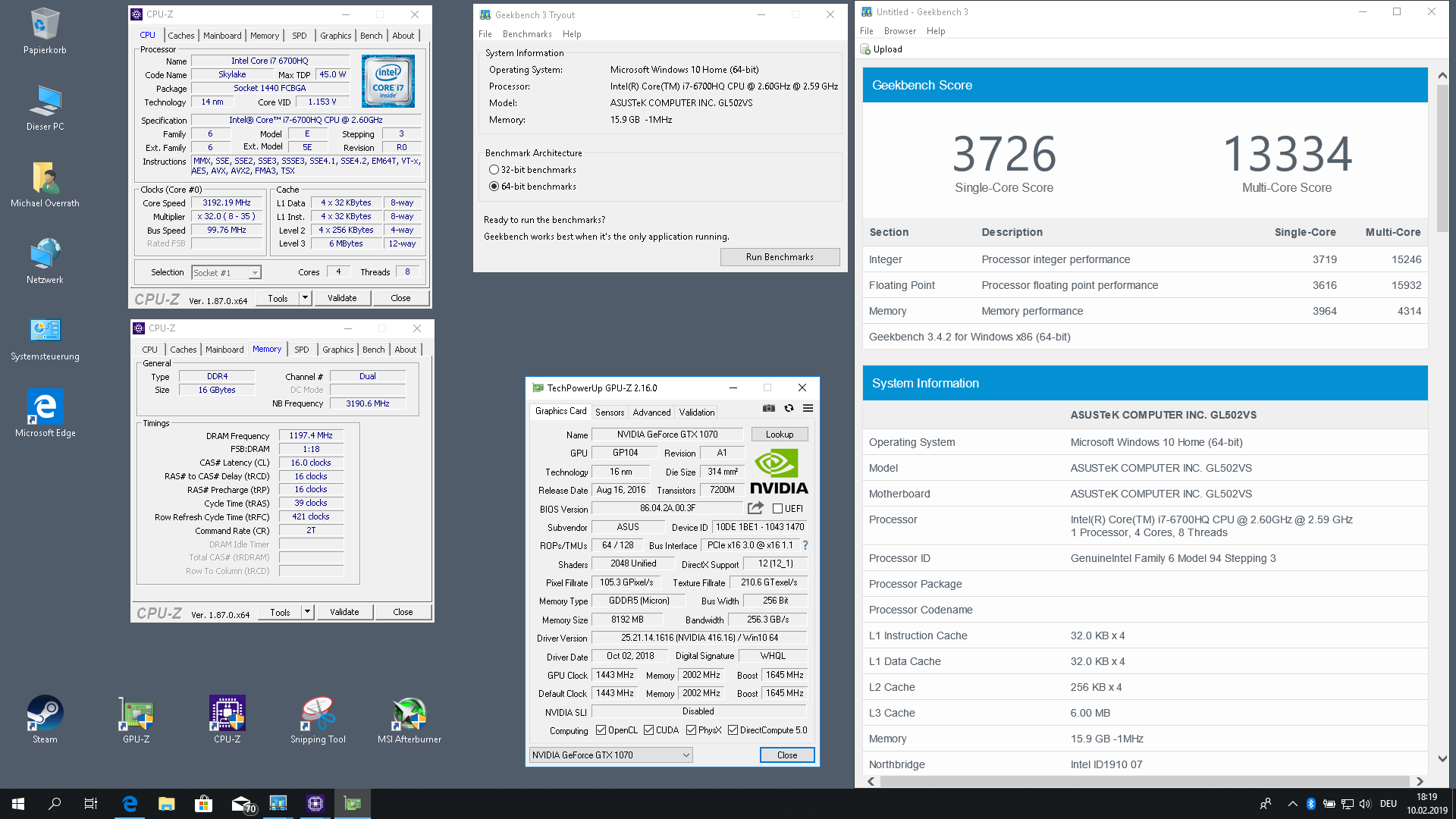The height and width of the screenshot is (819, 1456).
Task: Click the GPU-Z screenshot camera icon
Action: click(769, 408)
